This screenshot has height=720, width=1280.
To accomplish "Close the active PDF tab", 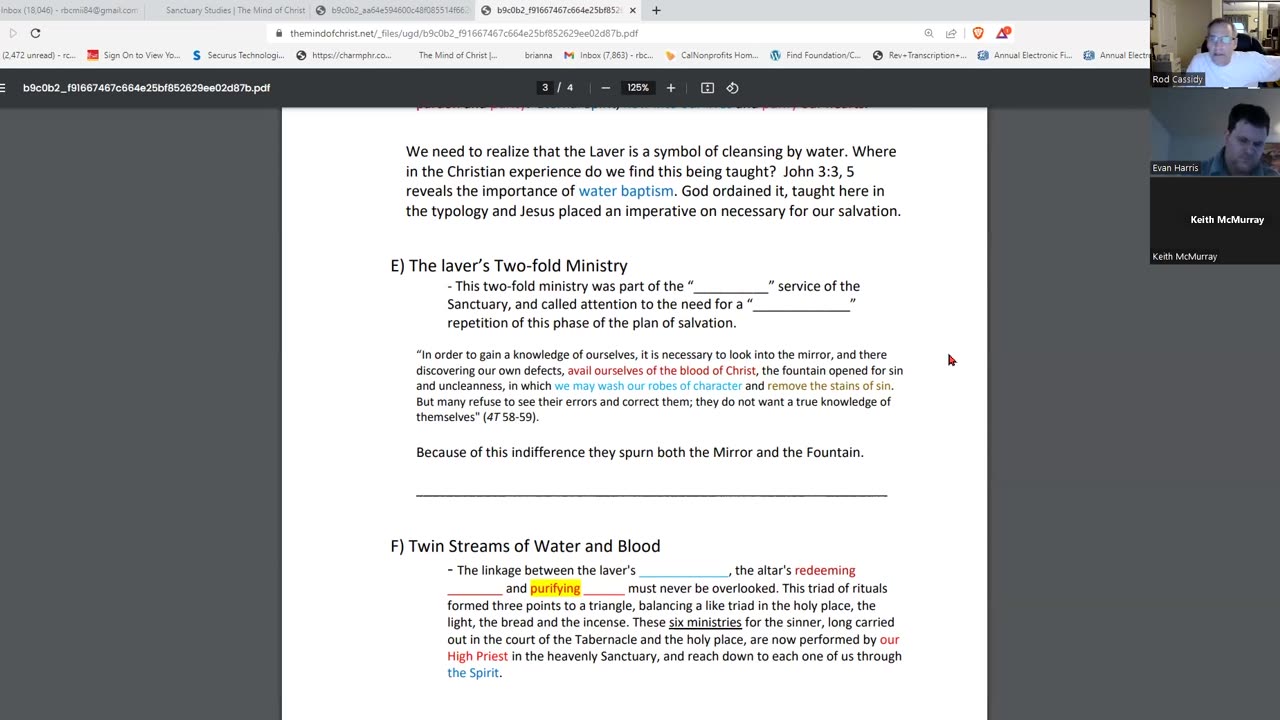I will [x=632, y=10].
